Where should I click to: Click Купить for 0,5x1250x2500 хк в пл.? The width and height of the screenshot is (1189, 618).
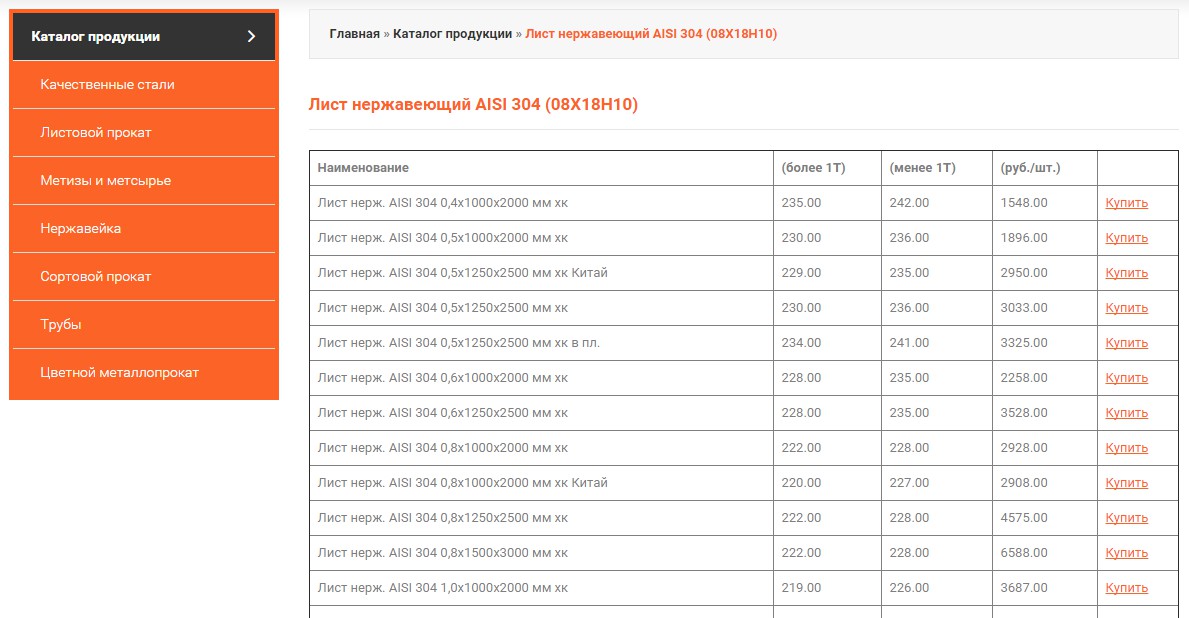(x=1126, y=343)
